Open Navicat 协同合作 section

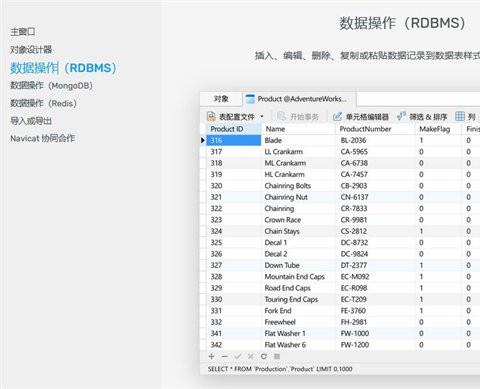43,138
